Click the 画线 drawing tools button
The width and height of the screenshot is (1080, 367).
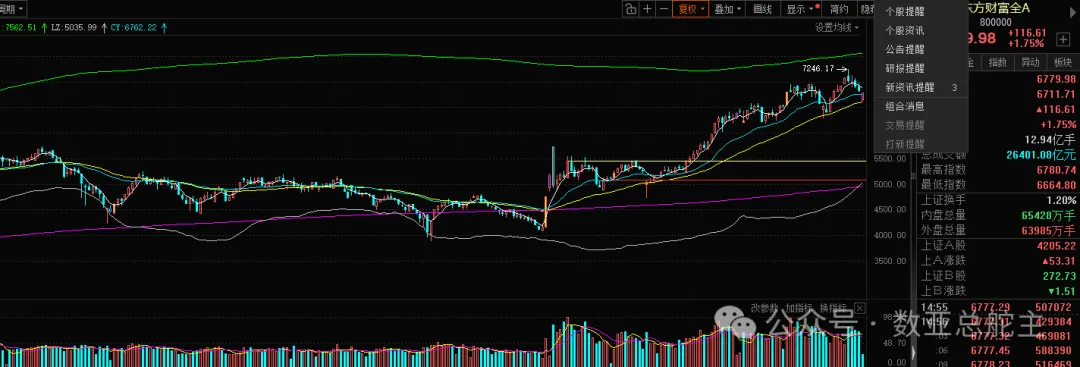click(x=763, y=9)
